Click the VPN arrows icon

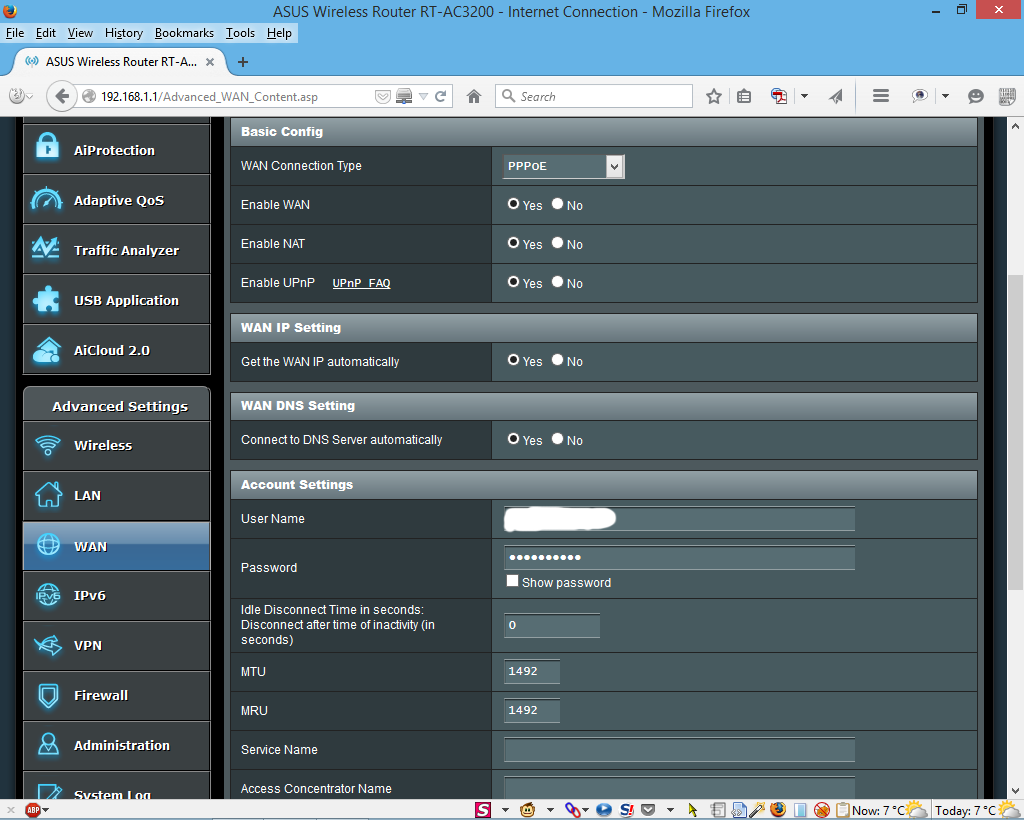[48, 645]
